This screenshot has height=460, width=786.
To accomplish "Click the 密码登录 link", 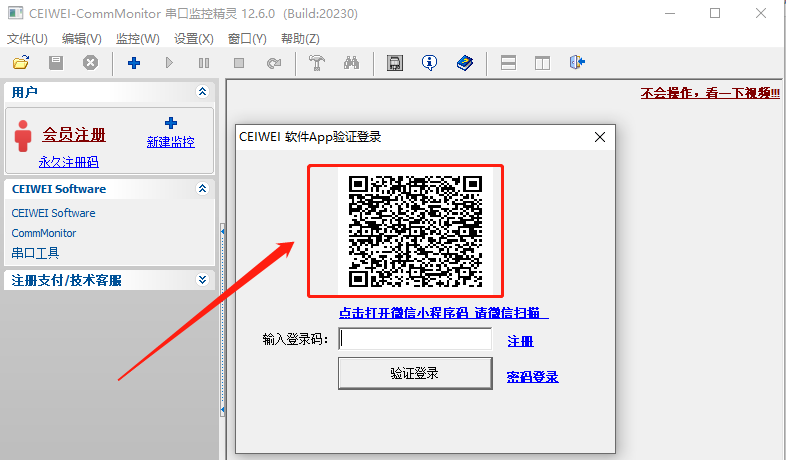I will (x=532, y=377).
